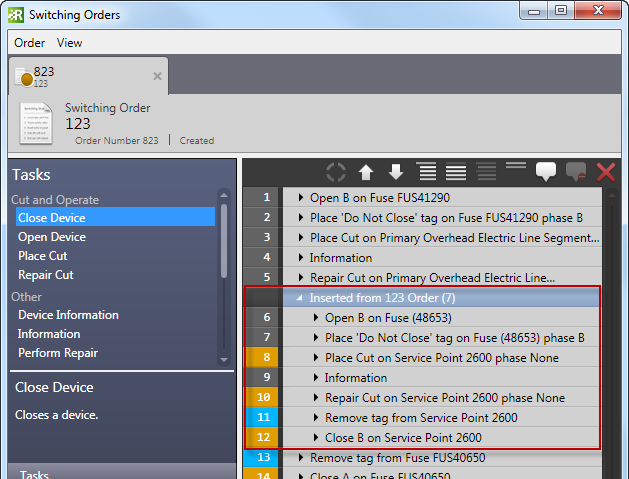This screenshot has width=629, height=479.
Task: Click the first stacked-lines icon next to down arrow
Action: click(x=426, y=172)
